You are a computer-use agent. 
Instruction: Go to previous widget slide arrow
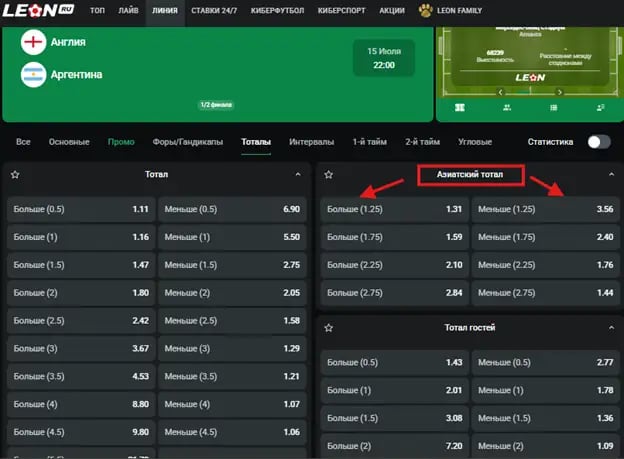pyautogui.click(x=501, y=92)
